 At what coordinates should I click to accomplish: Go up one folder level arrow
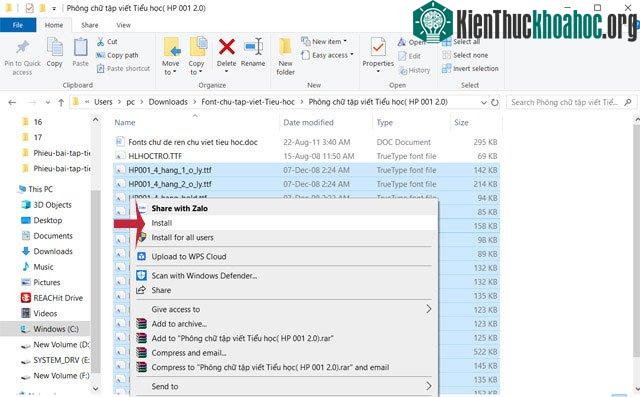[61, 102]
